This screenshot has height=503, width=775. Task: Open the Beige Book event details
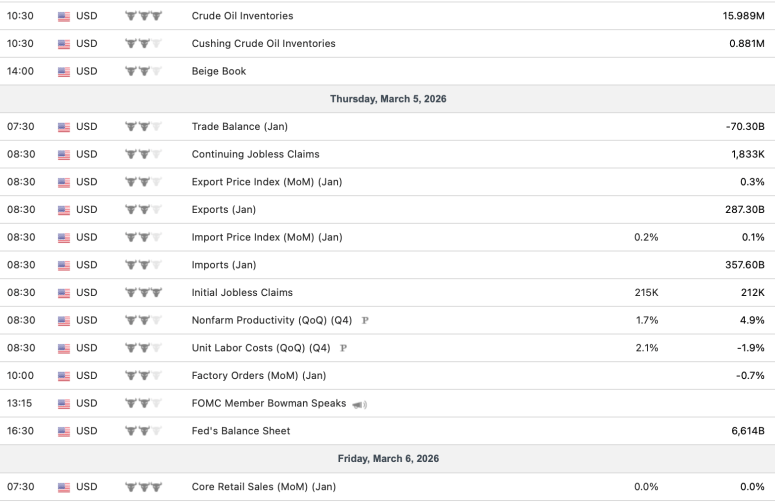point(218,72)
